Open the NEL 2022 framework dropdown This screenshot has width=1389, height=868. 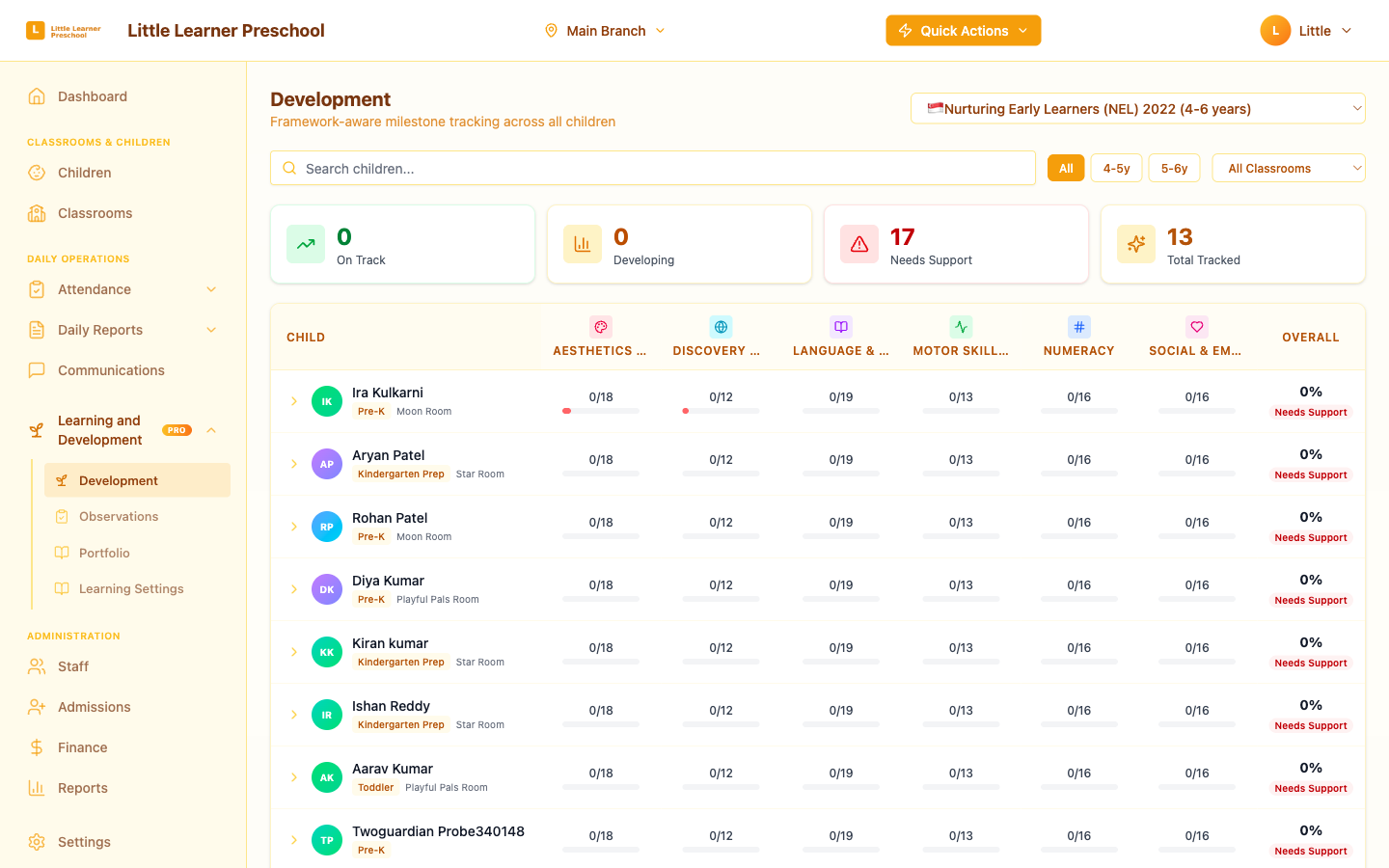[x=1138, y=109]
